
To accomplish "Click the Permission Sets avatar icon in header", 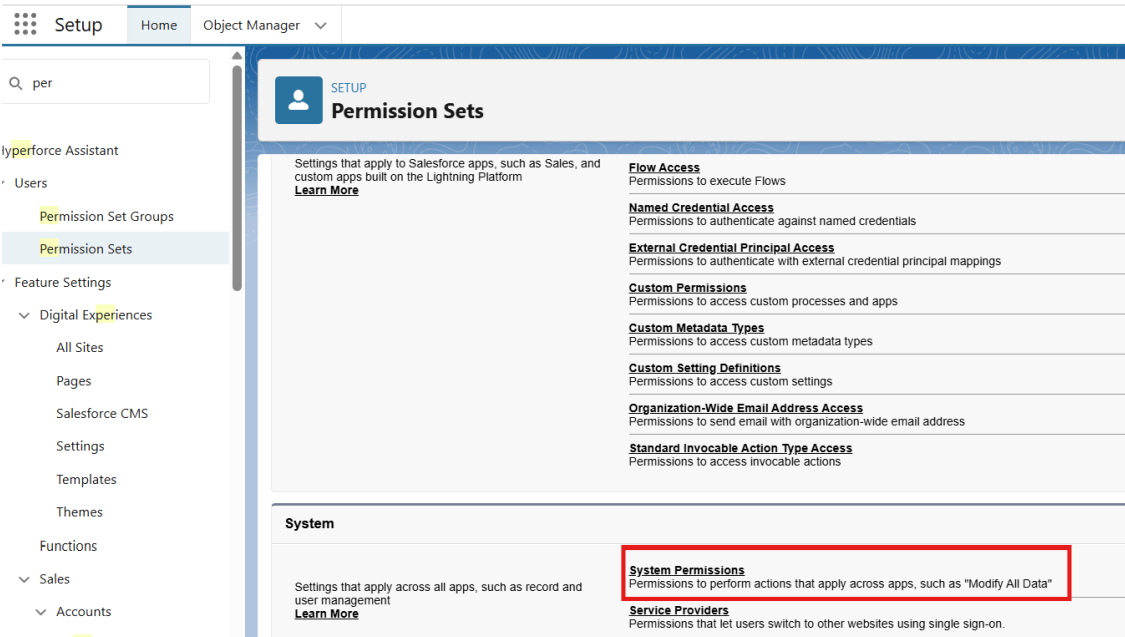I will 297,100.
